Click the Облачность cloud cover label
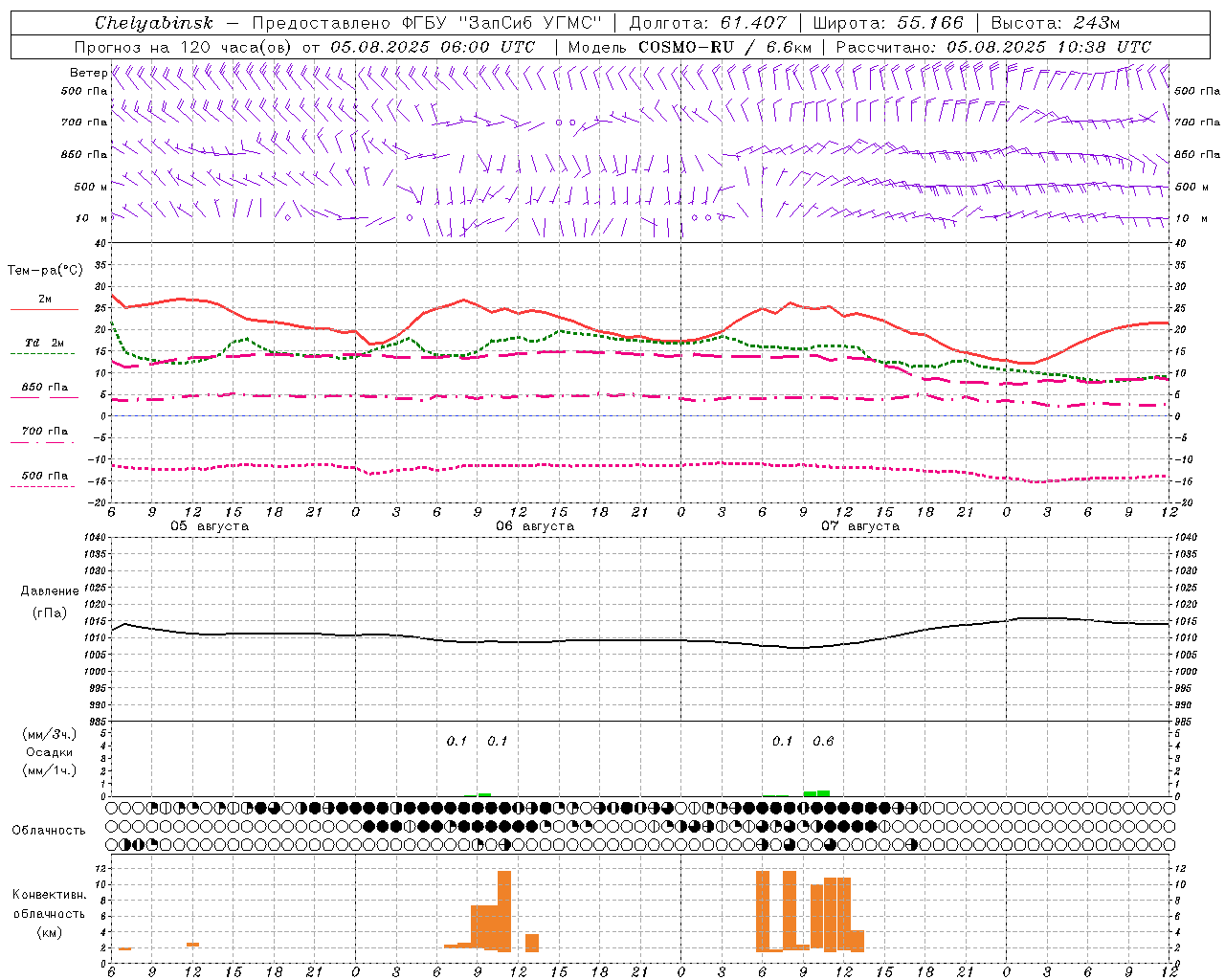1225x980 pixels. coord(49,831)
